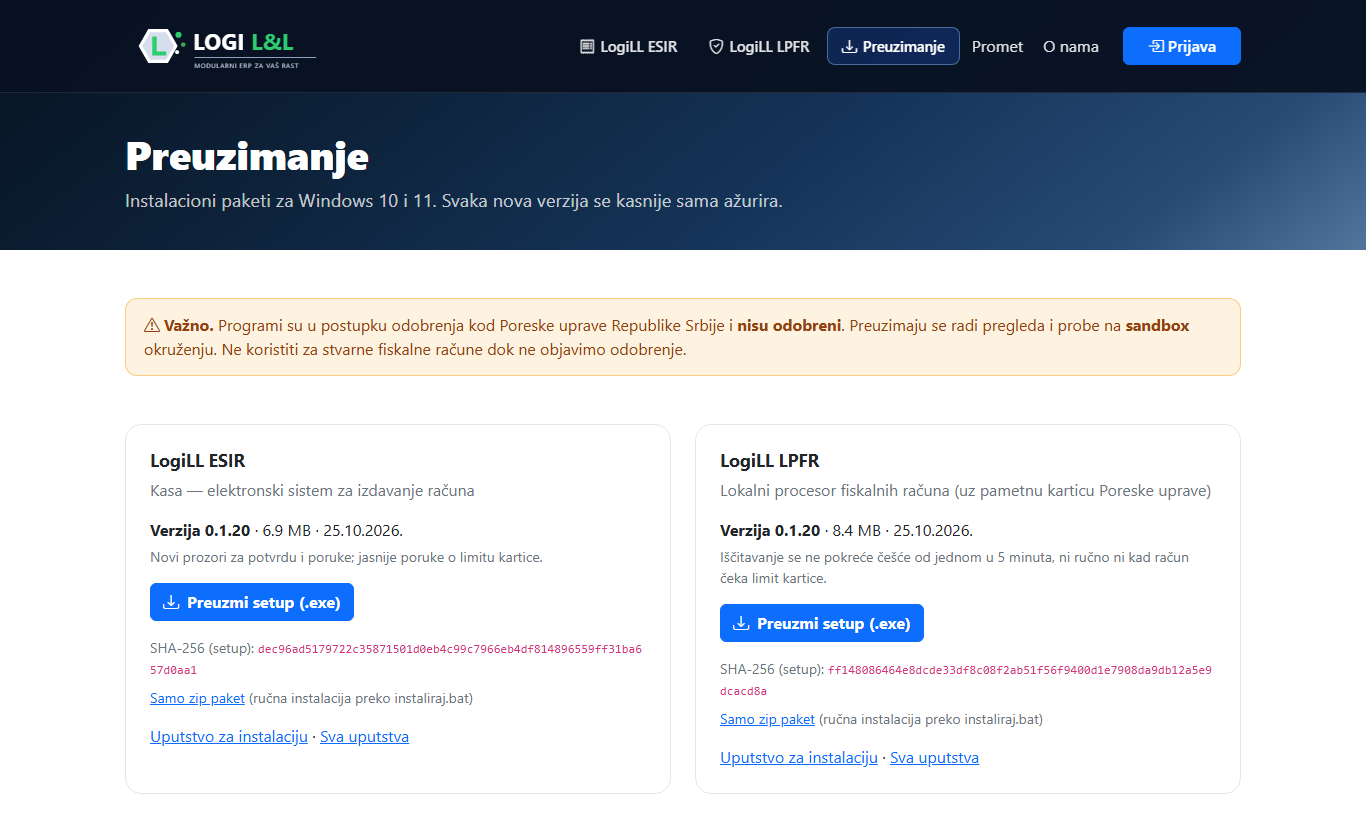Click the warning triangle icon before Važno
The width and height of the screenshot is (1366, 820).
pos(152,325)
